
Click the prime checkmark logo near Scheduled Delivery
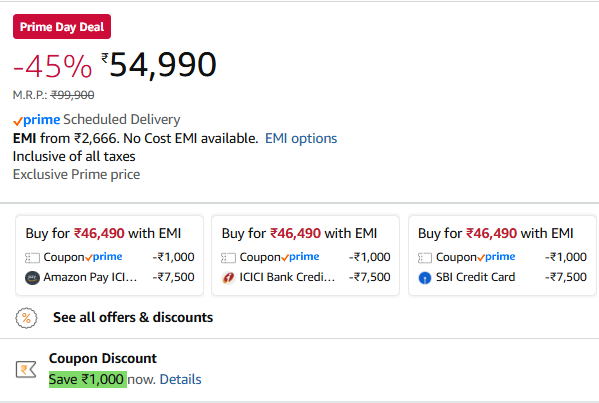[37, 120]
